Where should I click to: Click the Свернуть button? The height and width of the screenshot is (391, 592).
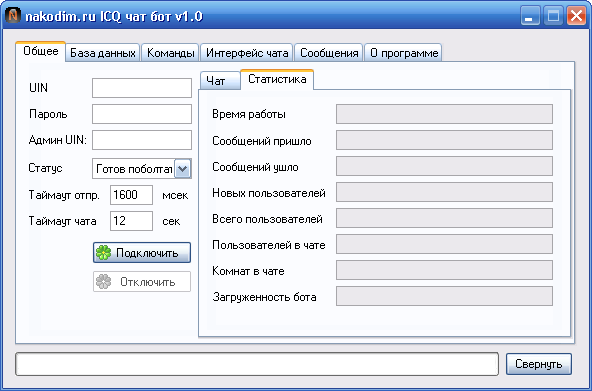(539, 364)
